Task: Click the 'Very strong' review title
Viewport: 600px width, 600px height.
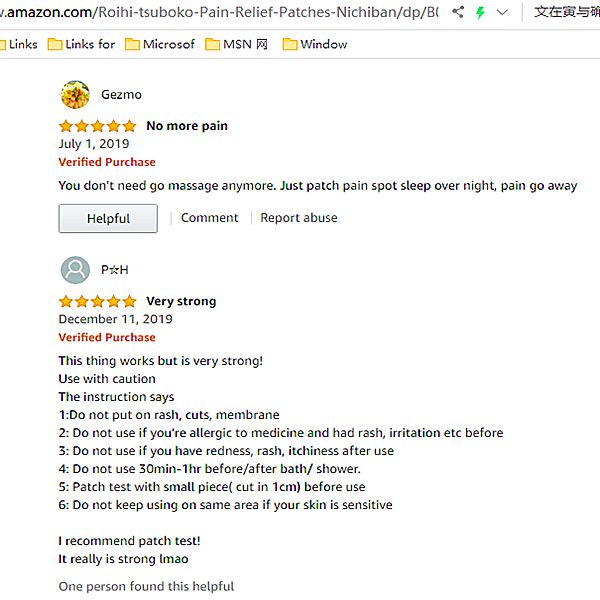Action: pos(181,301)
